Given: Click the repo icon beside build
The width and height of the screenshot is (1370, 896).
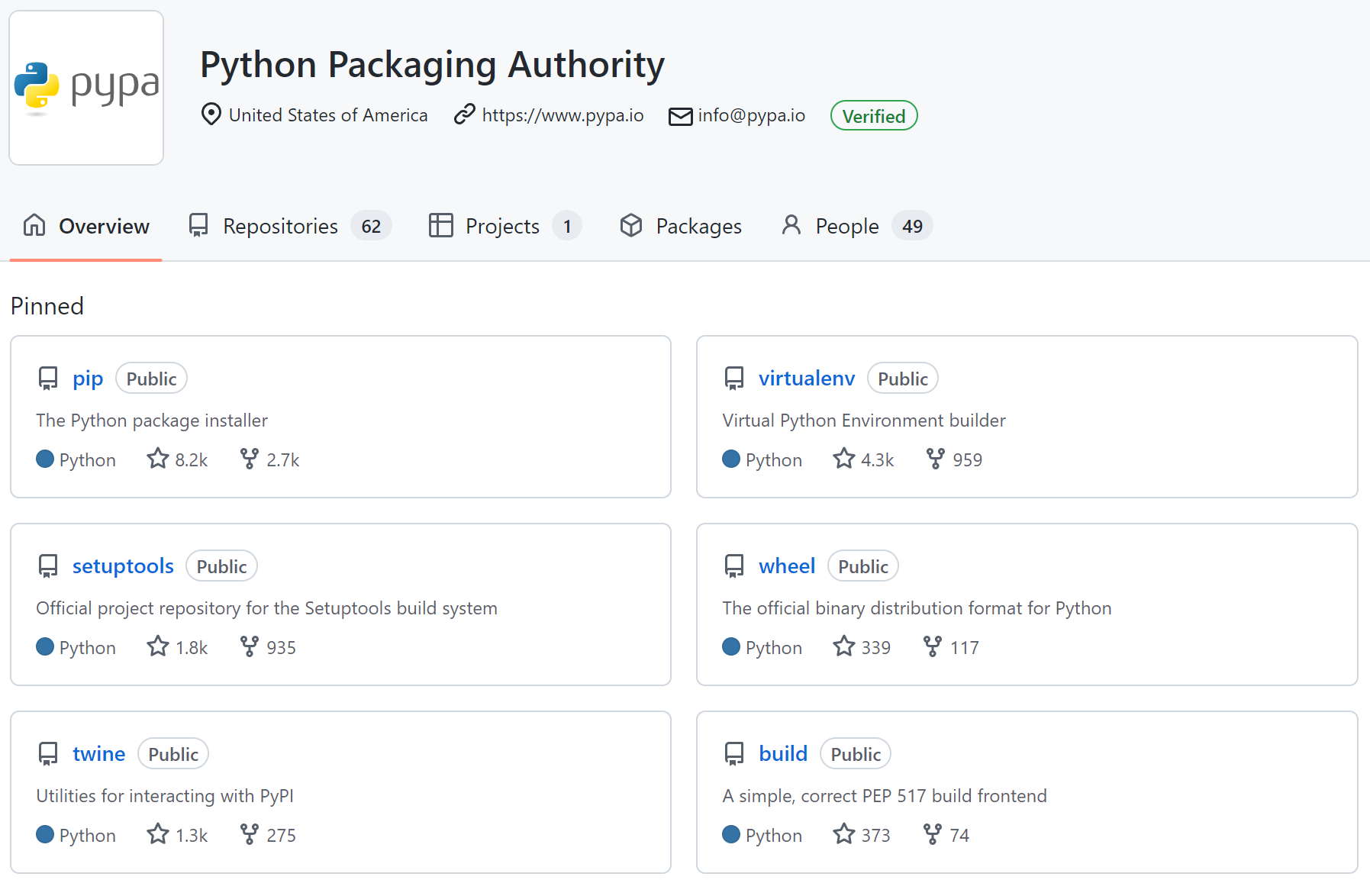Looking at the screenshot, I should 734,754.
